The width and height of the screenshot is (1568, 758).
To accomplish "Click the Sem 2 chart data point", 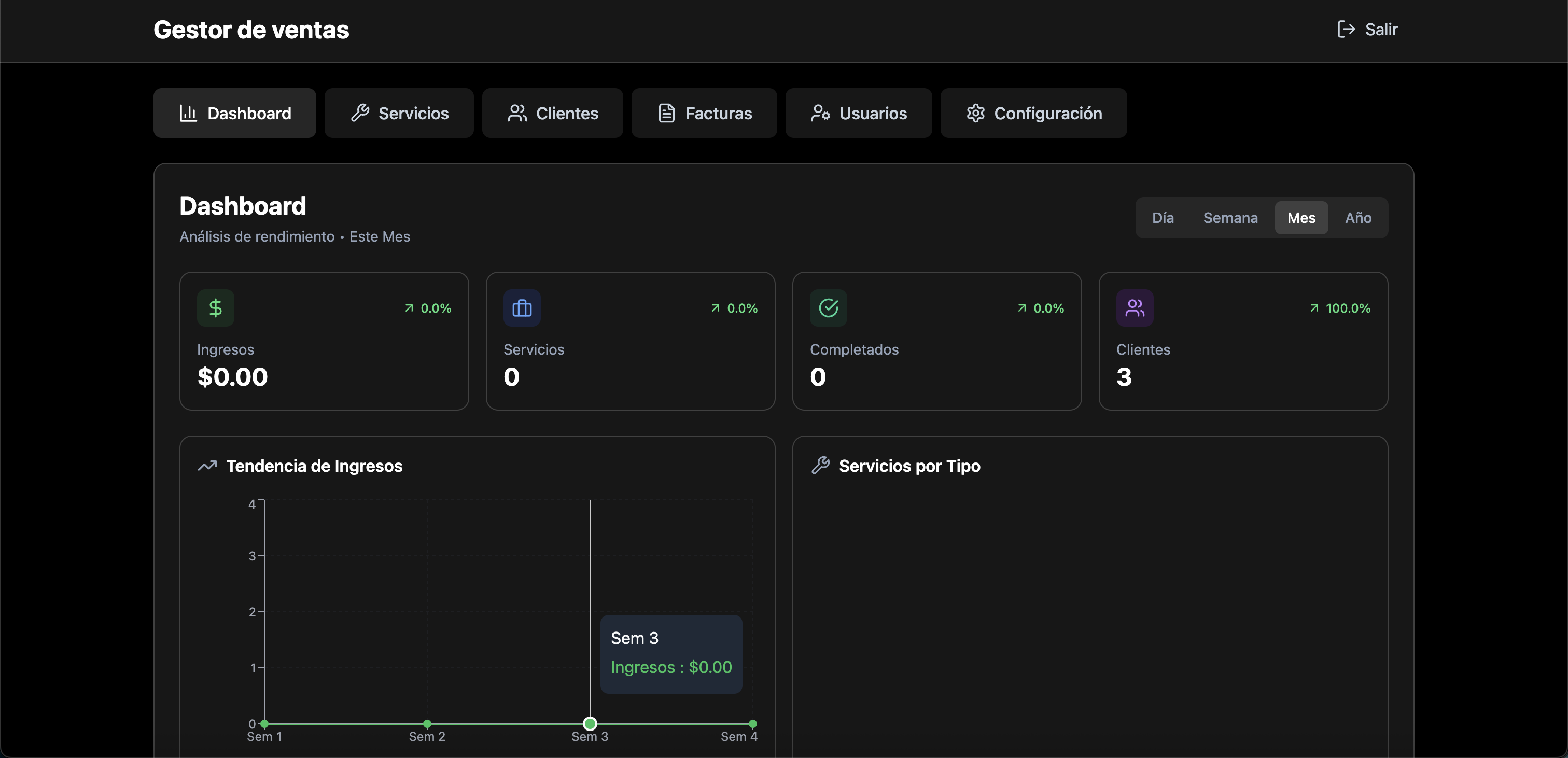I will pos(427,724).
